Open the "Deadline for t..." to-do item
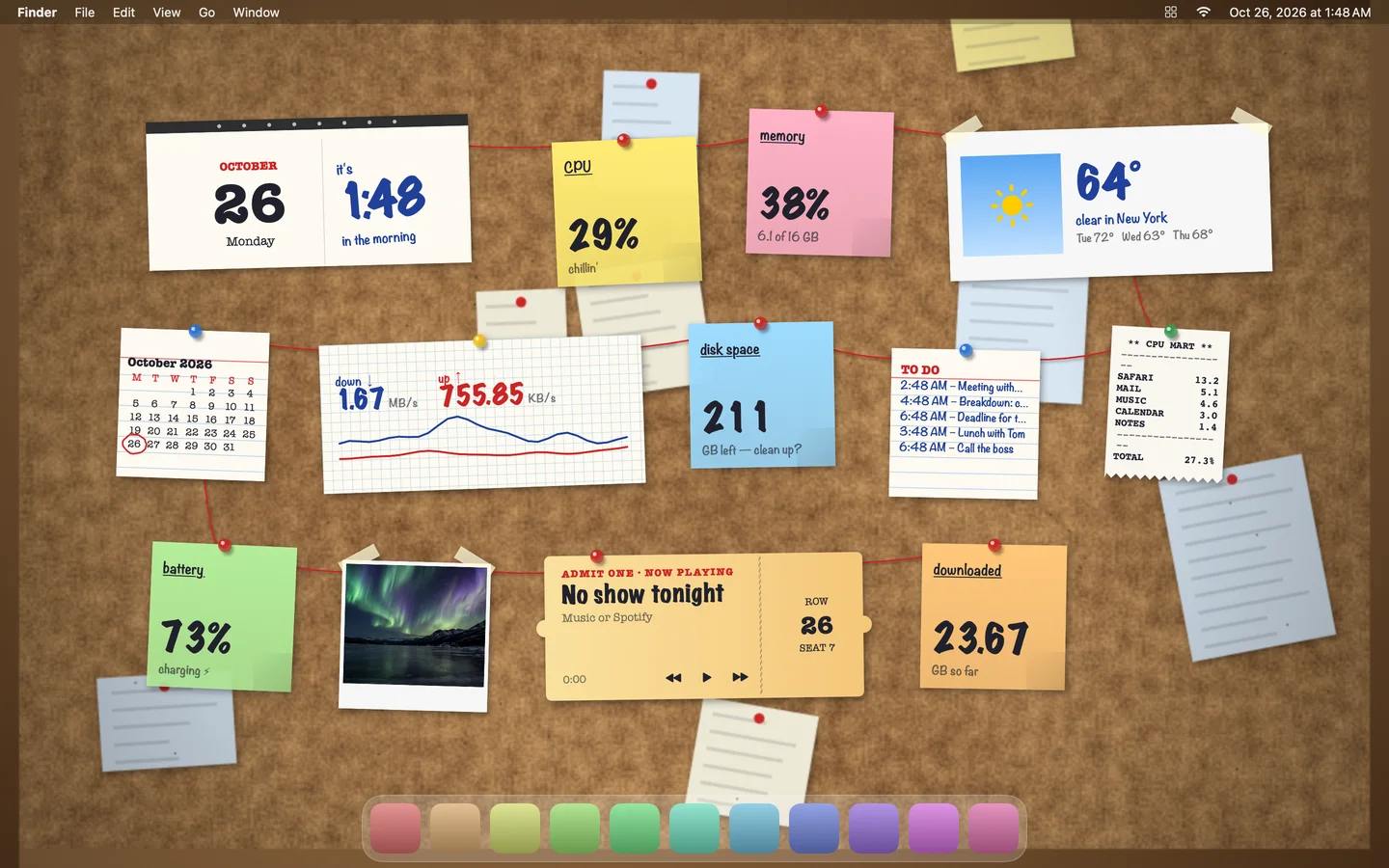Image resolution: width=1389 pixels, height=868 pixels. click(964, 417)
